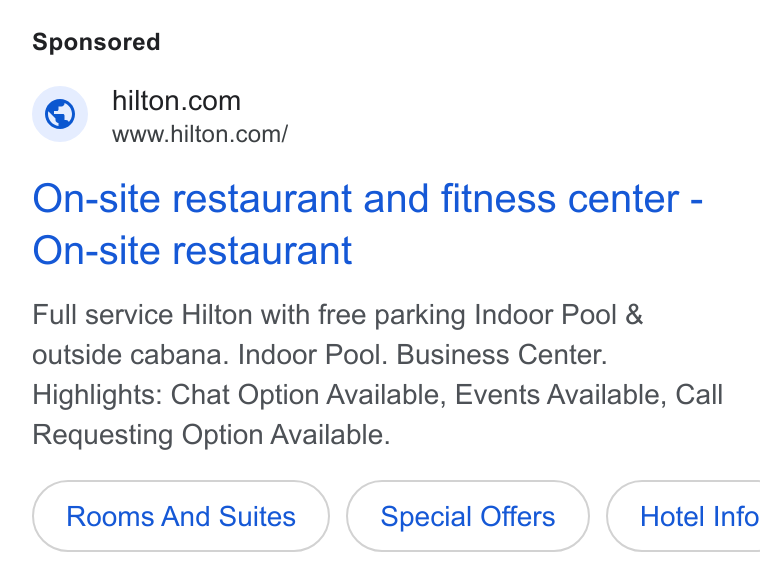Click 'fitness center' in the ad headline
The height and width of the screenshot is (584, 760).
[x=560, y=199]
